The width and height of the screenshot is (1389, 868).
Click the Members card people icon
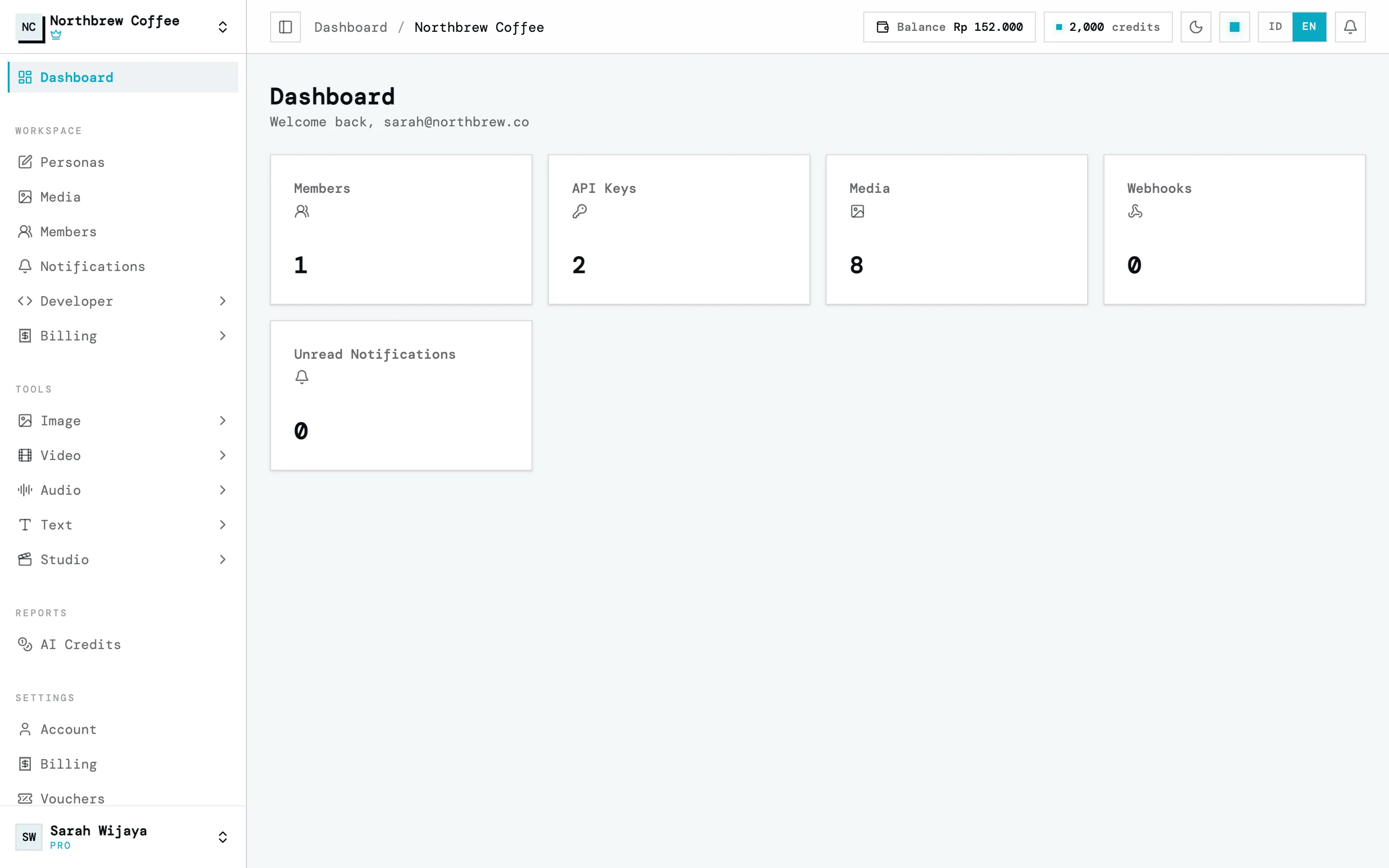point(302,211)
